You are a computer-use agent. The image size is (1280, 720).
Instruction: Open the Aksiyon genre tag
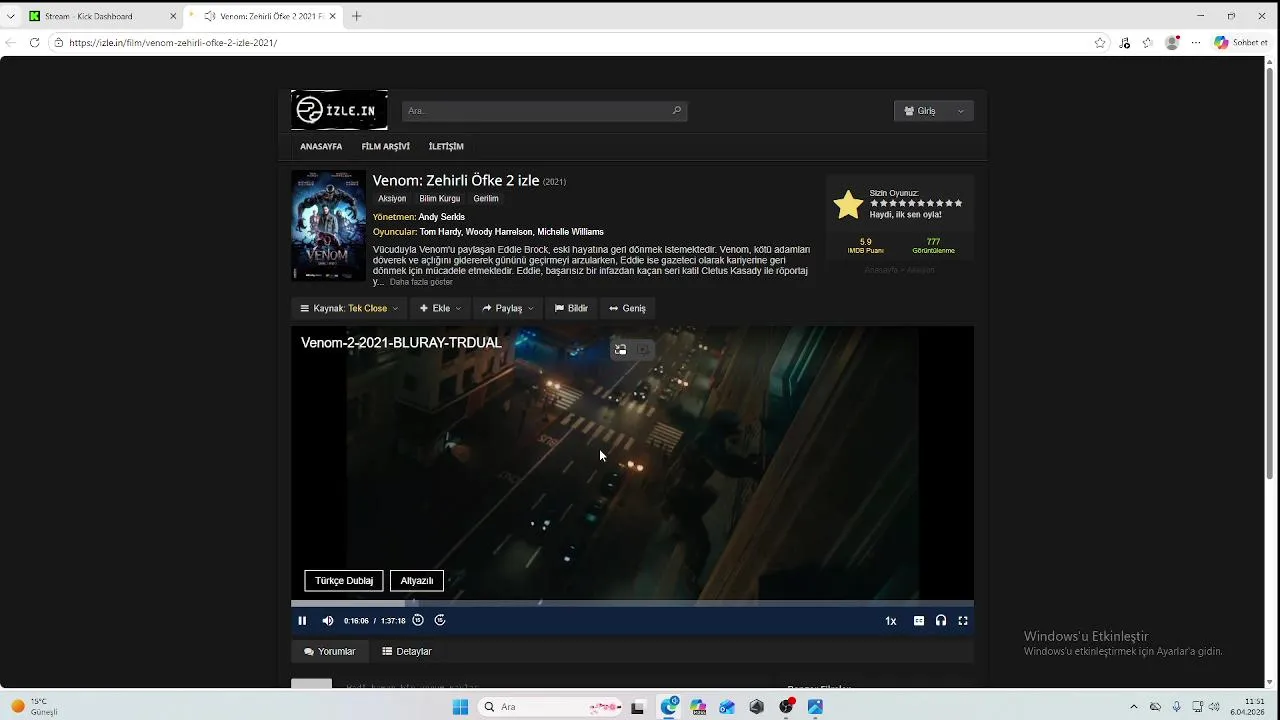[392, 198]
